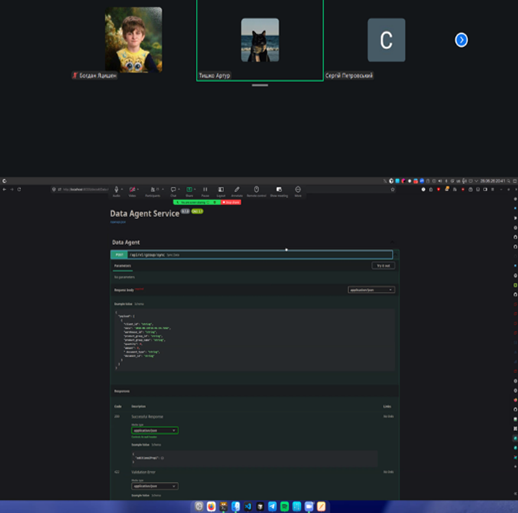The height and width of the screenshot is (513, 518).
Task: Open the 422 Validation Error media type dropdown
Action: tap(155, 486)
